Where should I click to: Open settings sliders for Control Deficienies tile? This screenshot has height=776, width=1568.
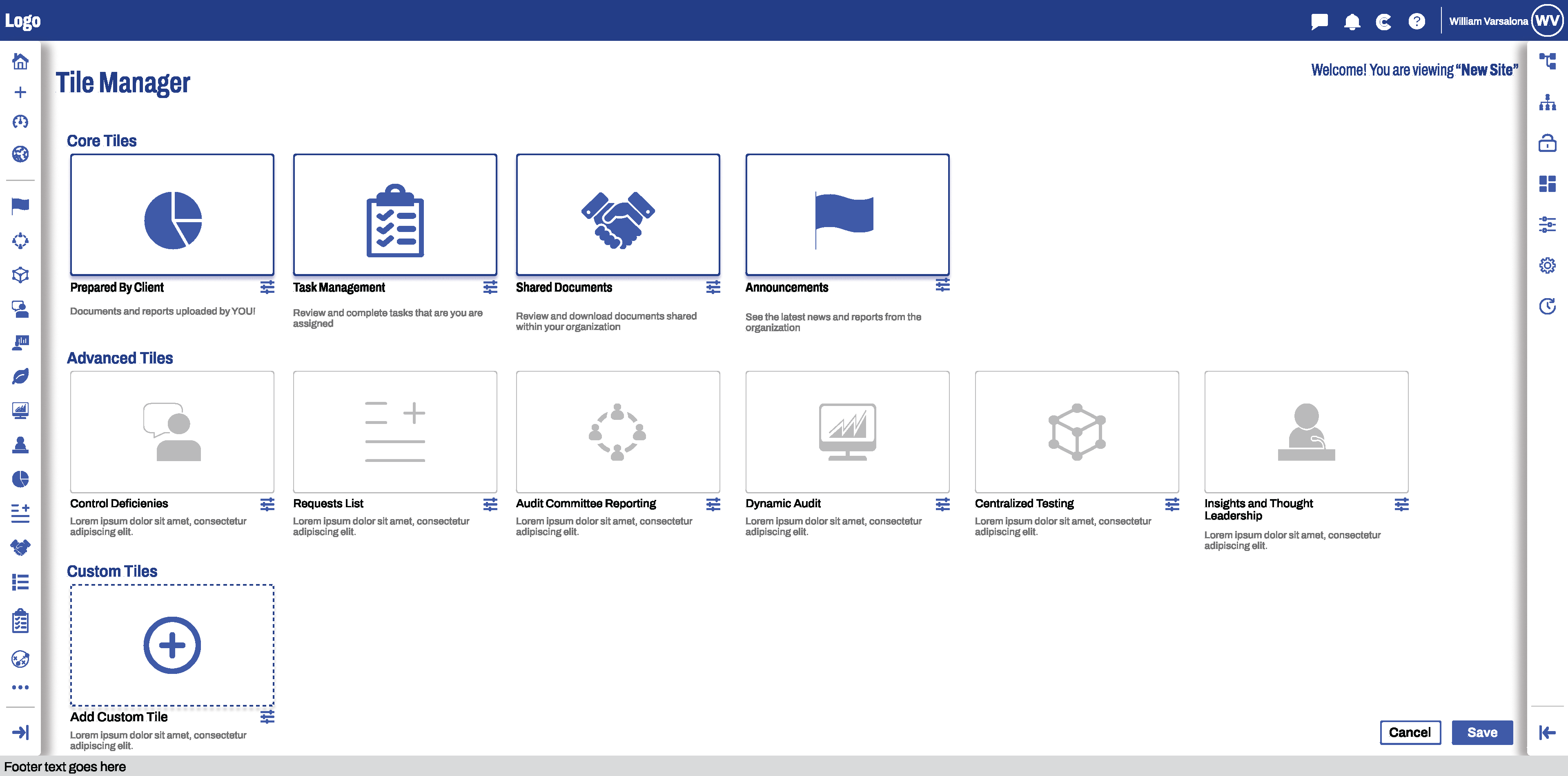267,504
